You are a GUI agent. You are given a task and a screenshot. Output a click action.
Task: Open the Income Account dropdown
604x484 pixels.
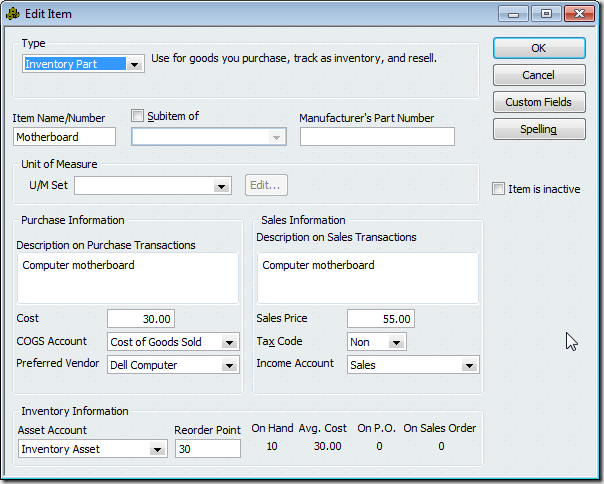coord(470,365)
